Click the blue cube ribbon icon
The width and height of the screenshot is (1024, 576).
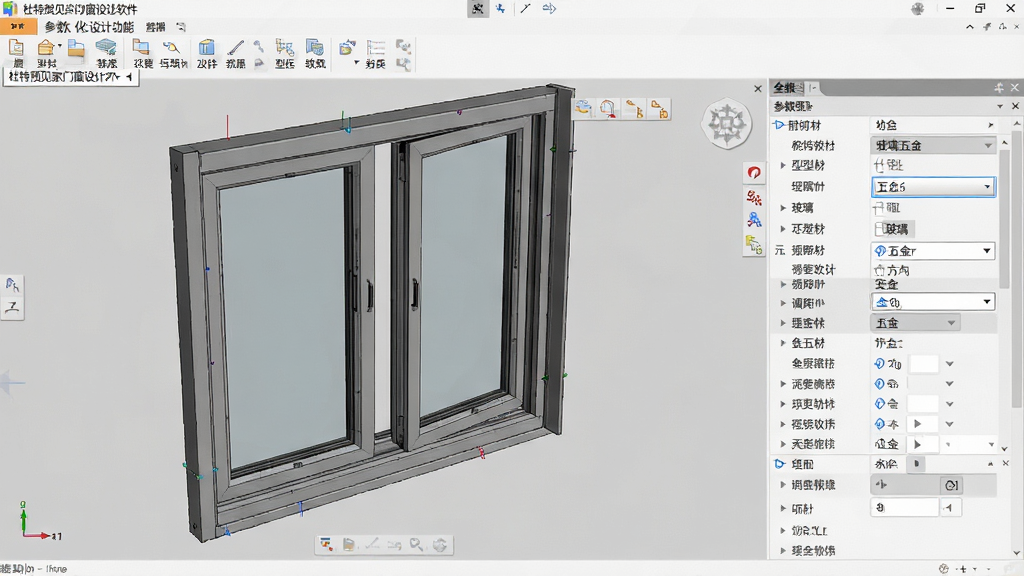click(206, 48)
